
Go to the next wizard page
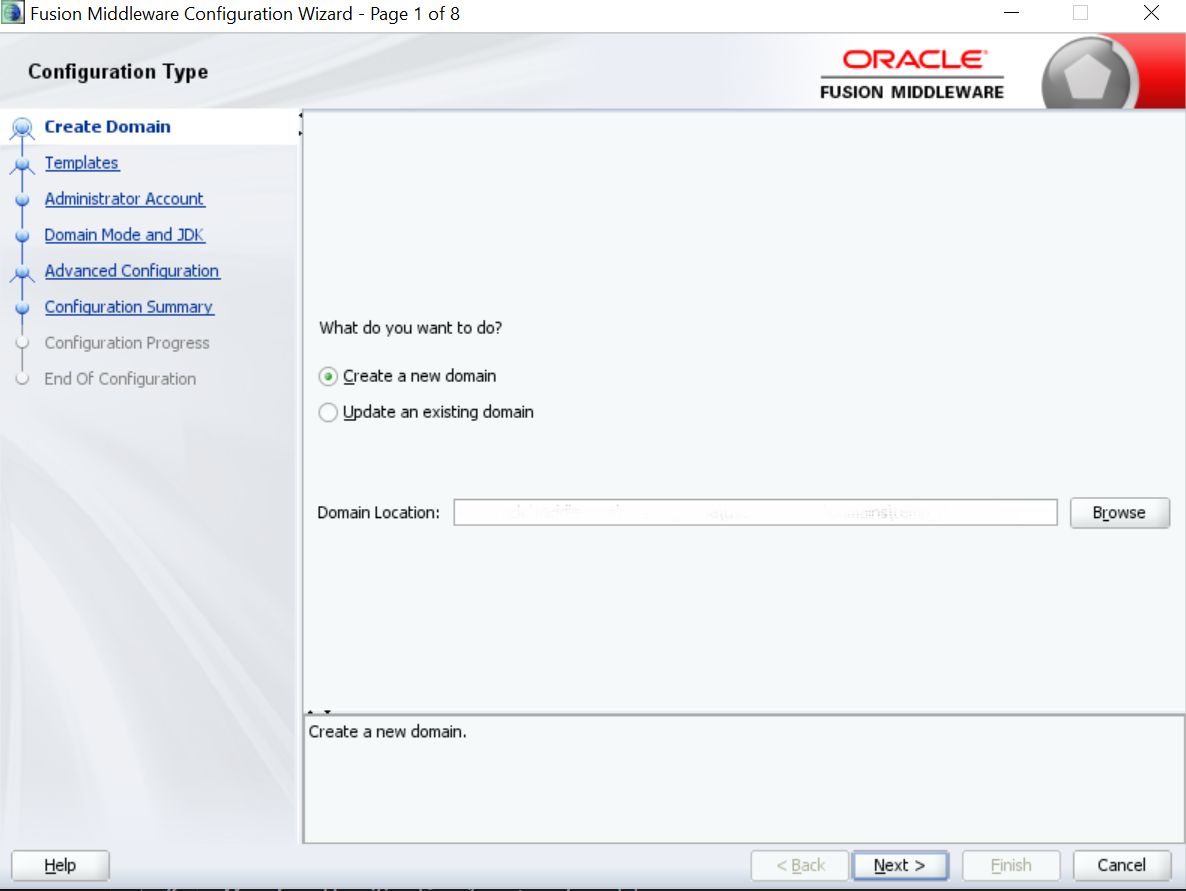[x=900, y=865]
